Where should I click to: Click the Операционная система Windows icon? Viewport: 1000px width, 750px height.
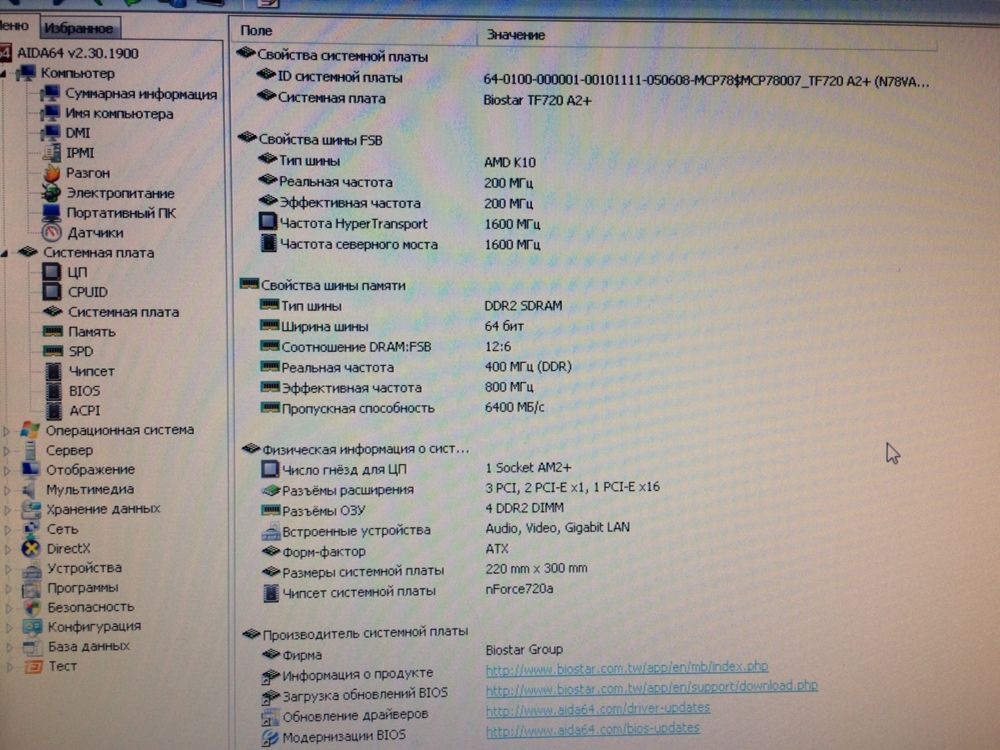click(29, 429)
